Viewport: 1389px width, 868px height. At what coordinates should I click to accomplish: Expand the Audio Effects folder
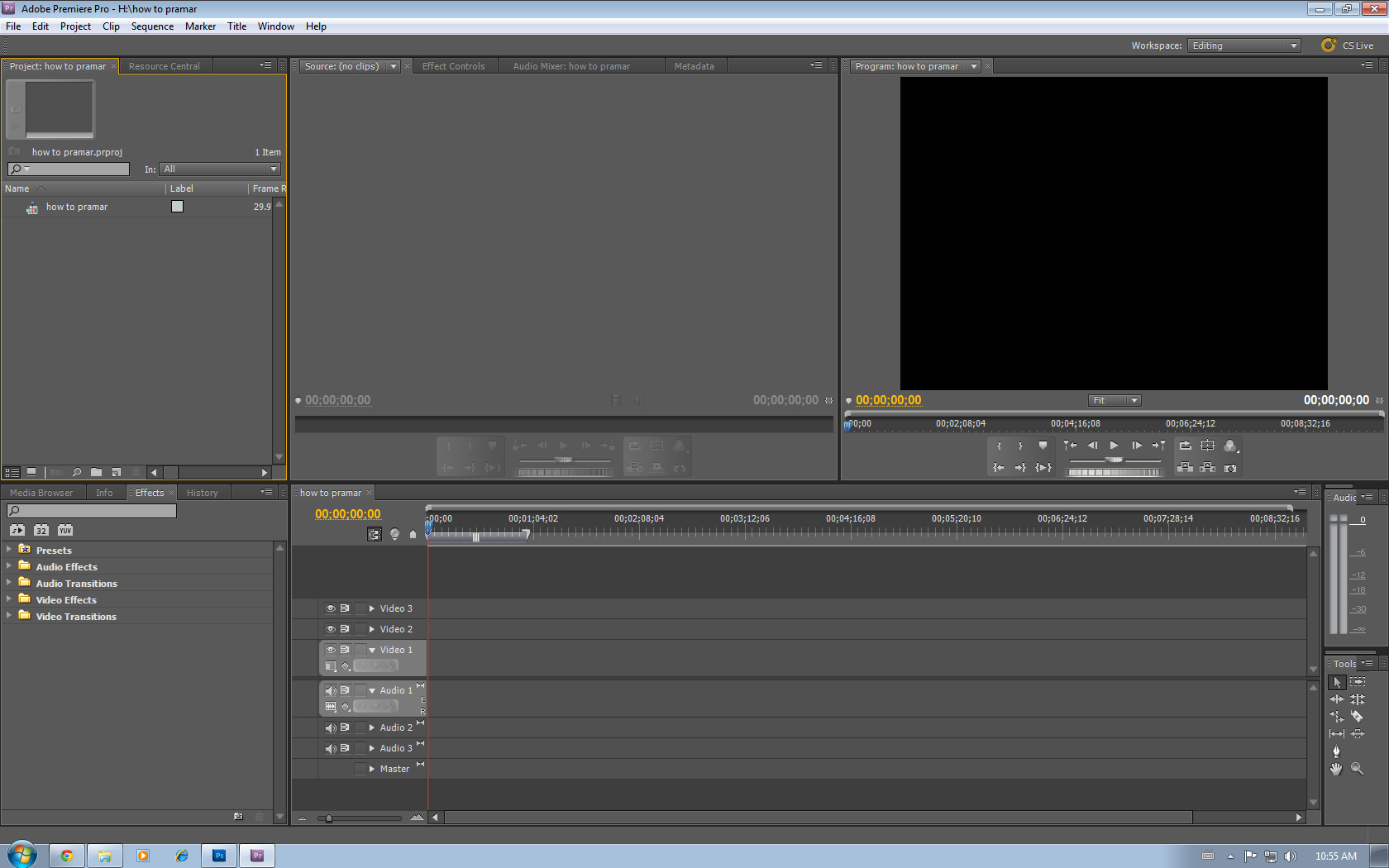9,565
